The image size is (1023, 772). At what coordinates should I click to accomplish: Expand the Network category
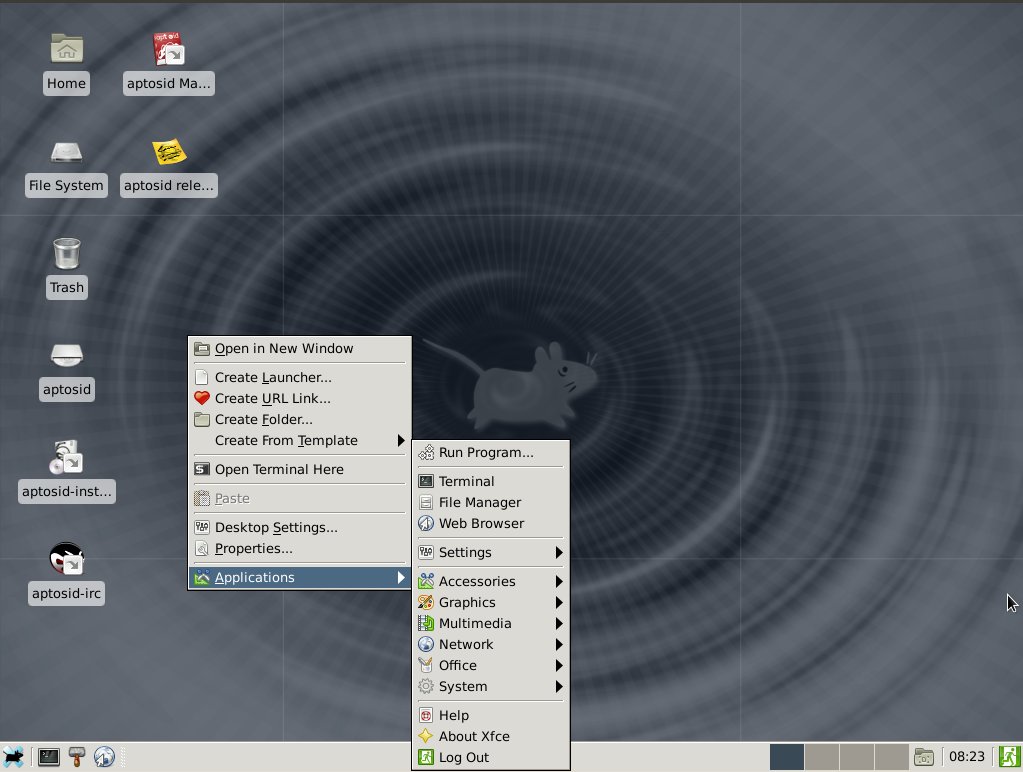pyautogui.click(x=491, y=644)
